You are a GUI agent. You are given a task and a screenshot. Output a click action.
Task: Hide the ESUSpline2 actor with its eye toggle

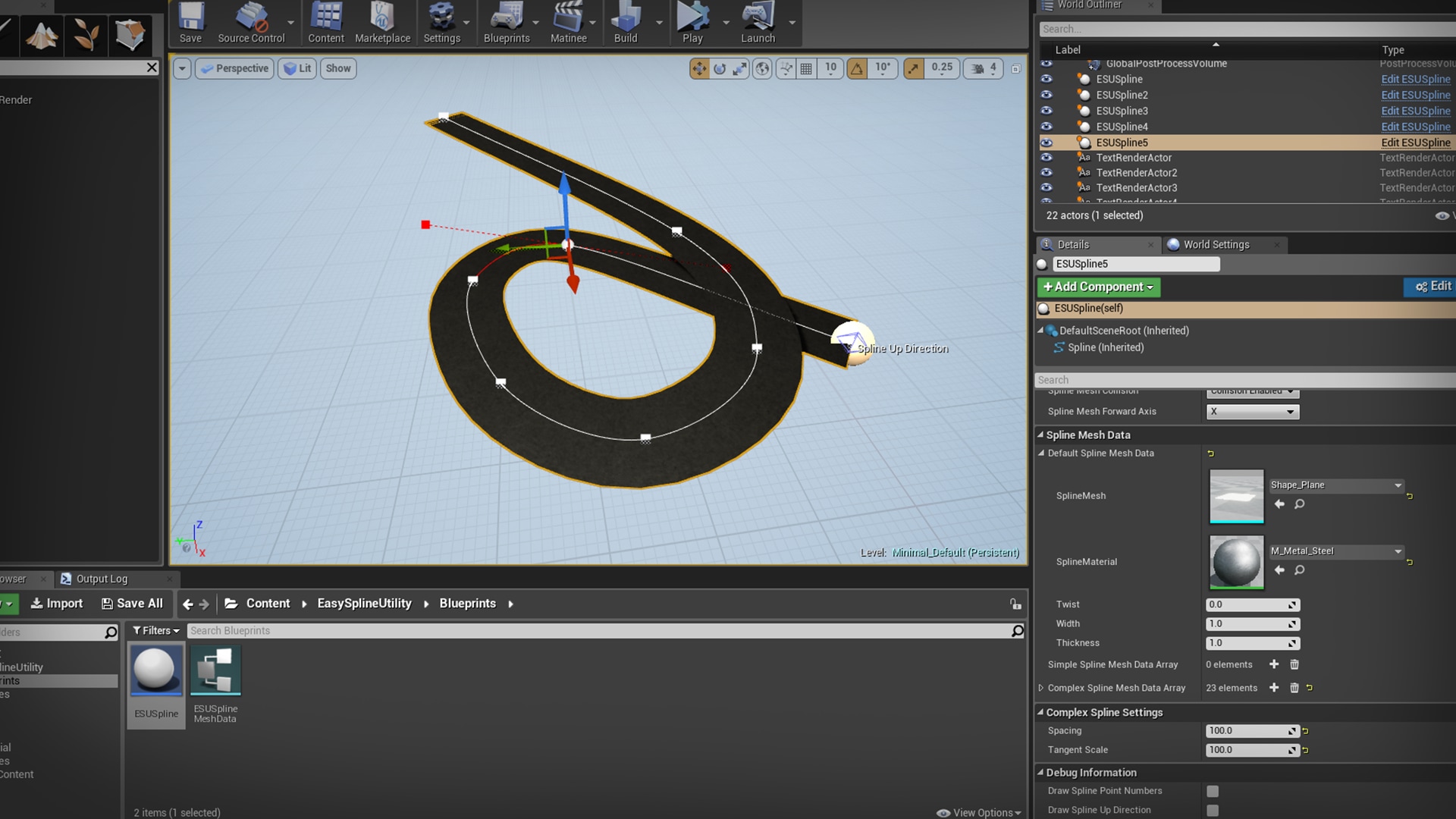point(1047,95)
